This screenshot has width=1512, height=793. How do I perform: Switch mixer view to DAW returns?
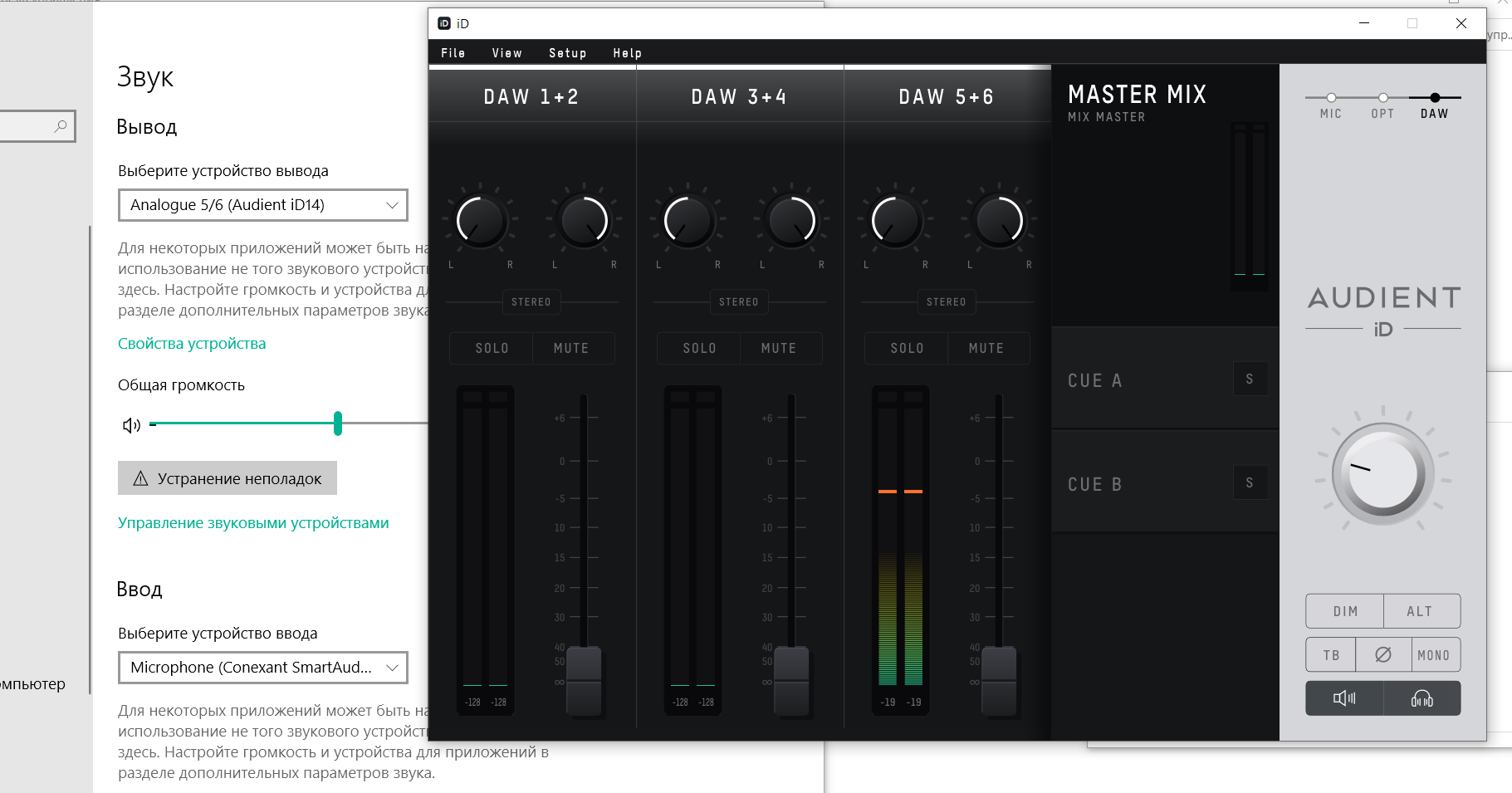click(x=1435, y=106)
